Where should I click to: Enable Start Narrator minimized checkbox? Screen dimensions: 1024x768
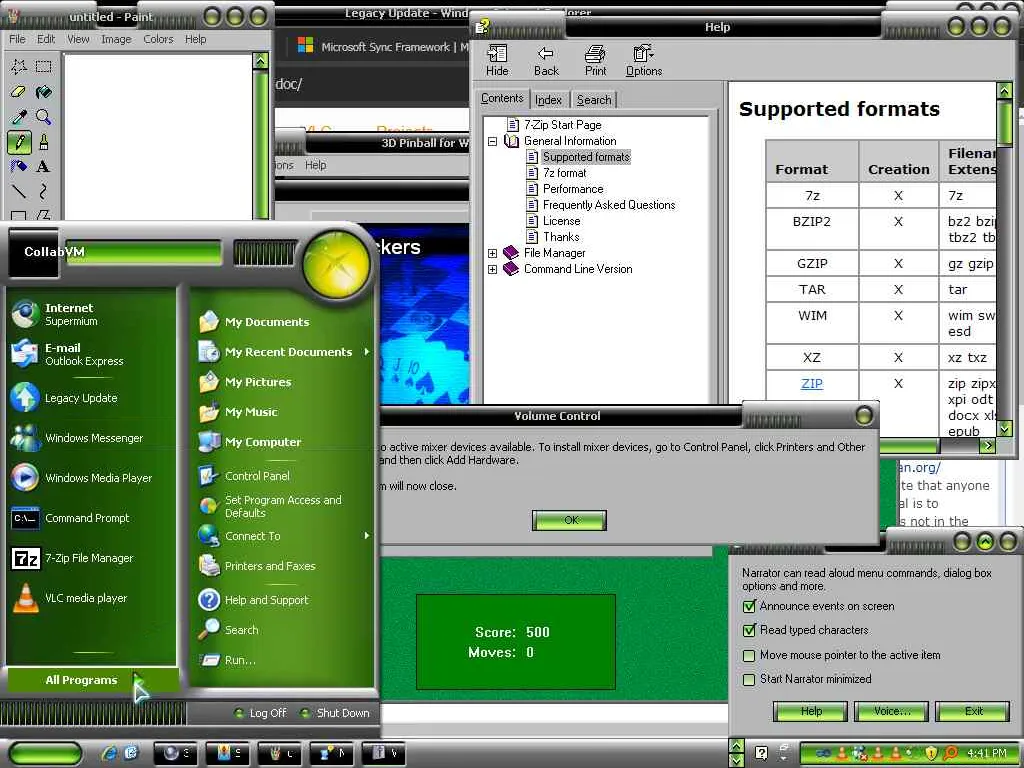[x=750, y=679]
